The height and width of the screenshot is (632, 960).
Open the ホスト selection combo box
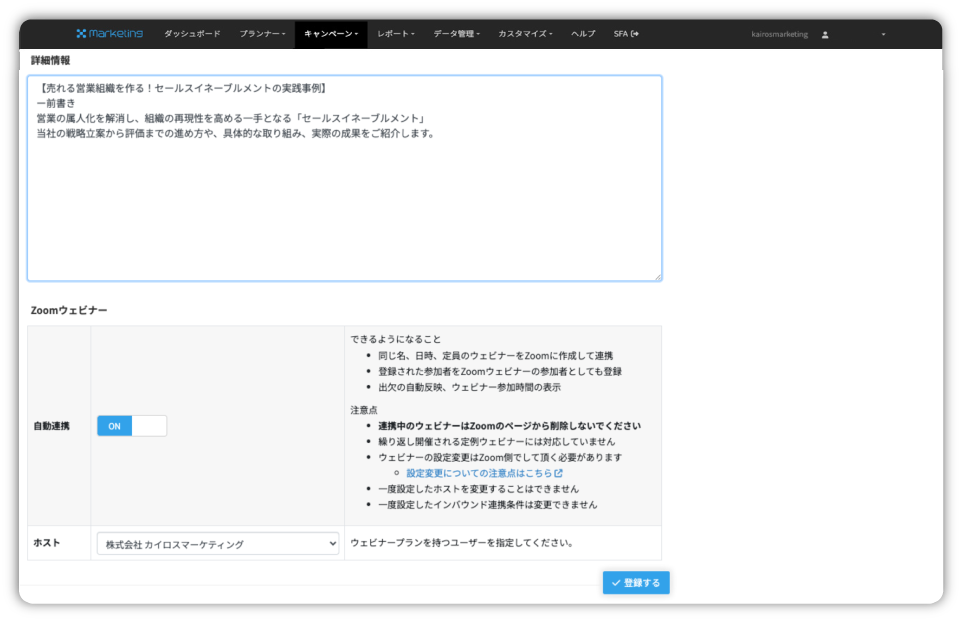pos(216,543)
